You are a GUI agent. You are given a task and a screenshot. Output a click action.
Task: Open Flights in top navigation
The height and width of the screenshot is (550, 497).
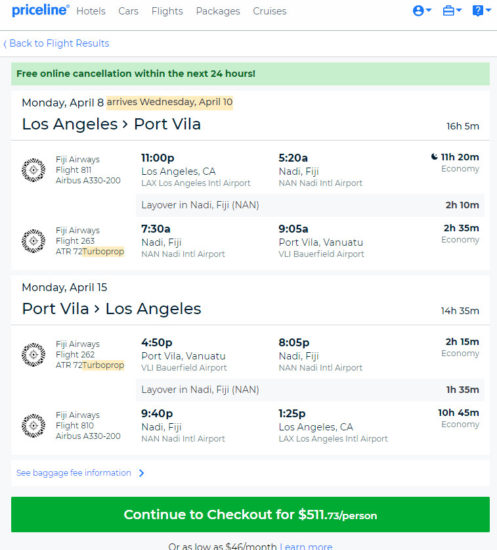pyautogui.click(x=167, y=11)
